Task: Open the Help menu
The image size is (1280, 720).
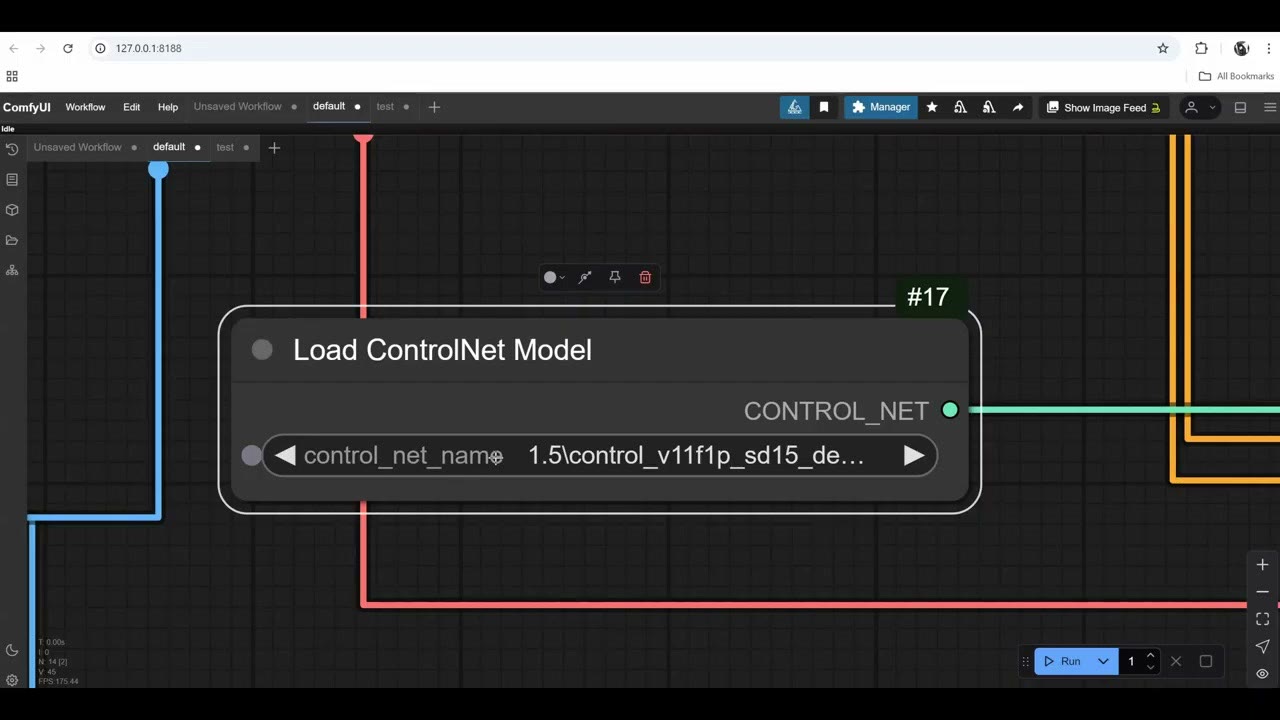Action: [x=168, y=107]
